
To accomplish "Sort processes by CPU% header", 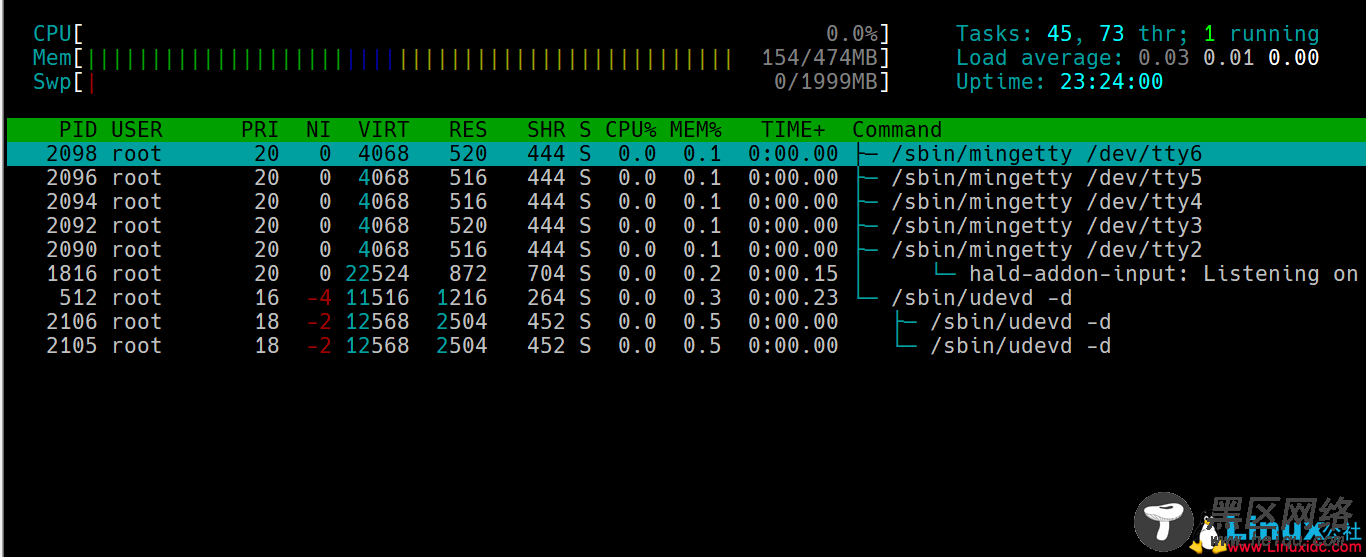I will click(631, 130).
